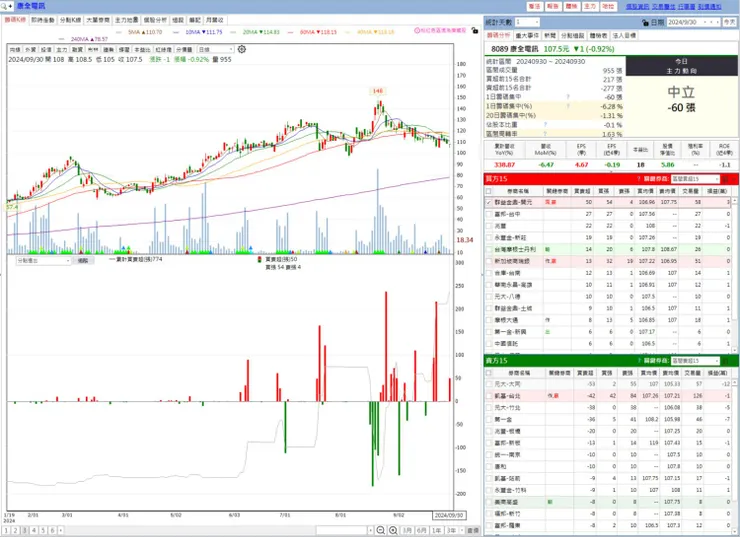Open 賣方15 關鍵券商 filter dropdown
Image resolution: width=740 pixels, height=537 pixels.
tap(695, 361)
